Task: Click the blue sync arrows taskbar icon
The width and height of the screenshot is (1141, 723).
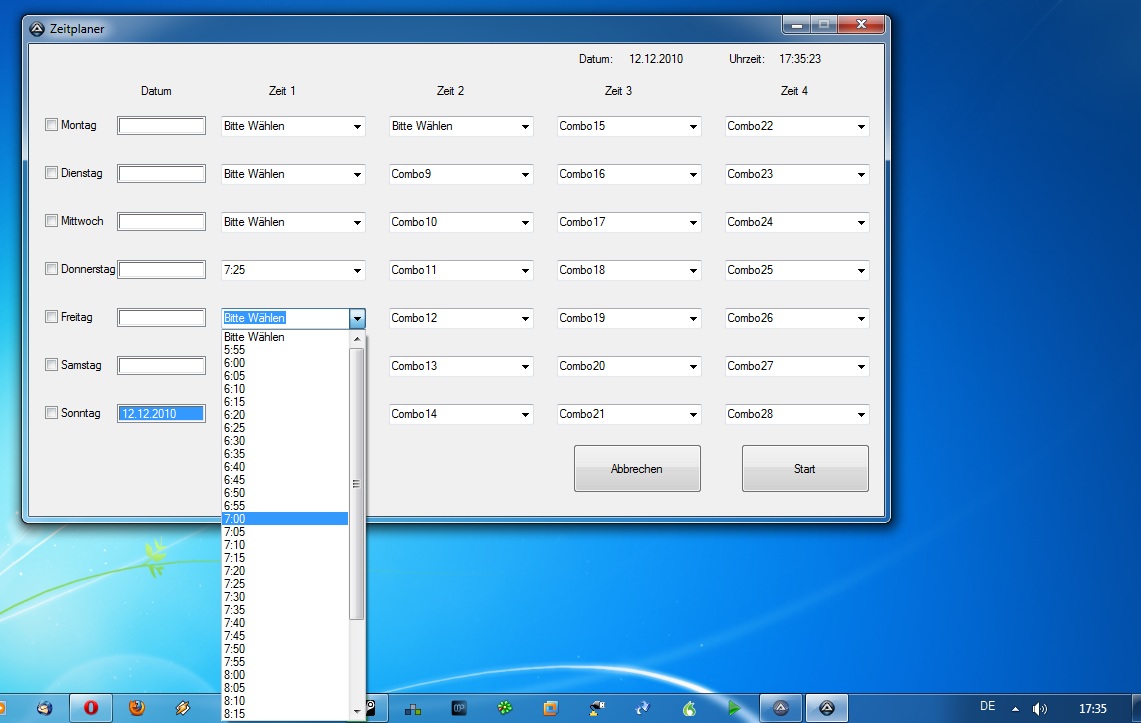Action: pos(643,708)
